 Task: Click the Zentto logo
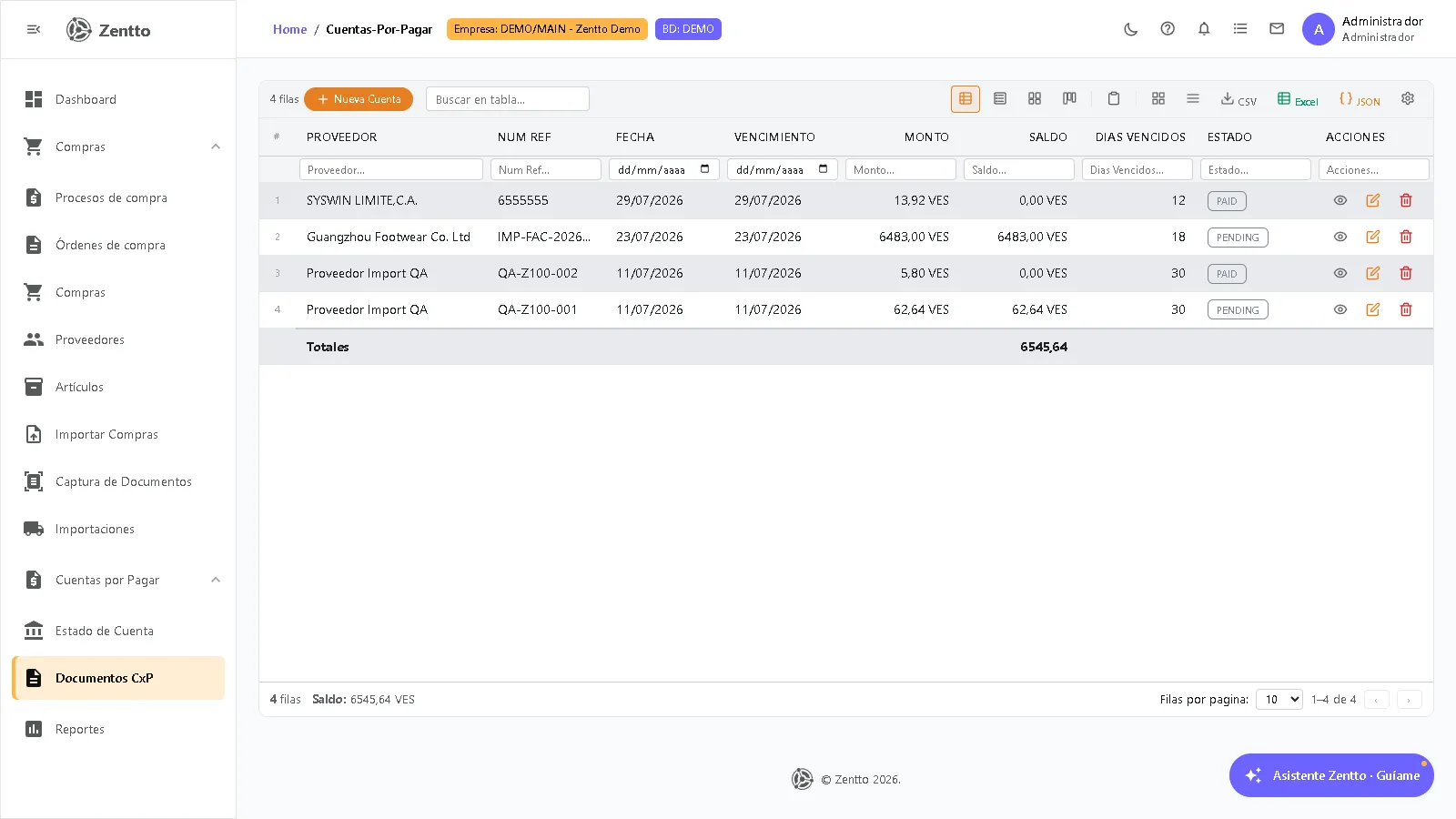click(x=108, y=30)
